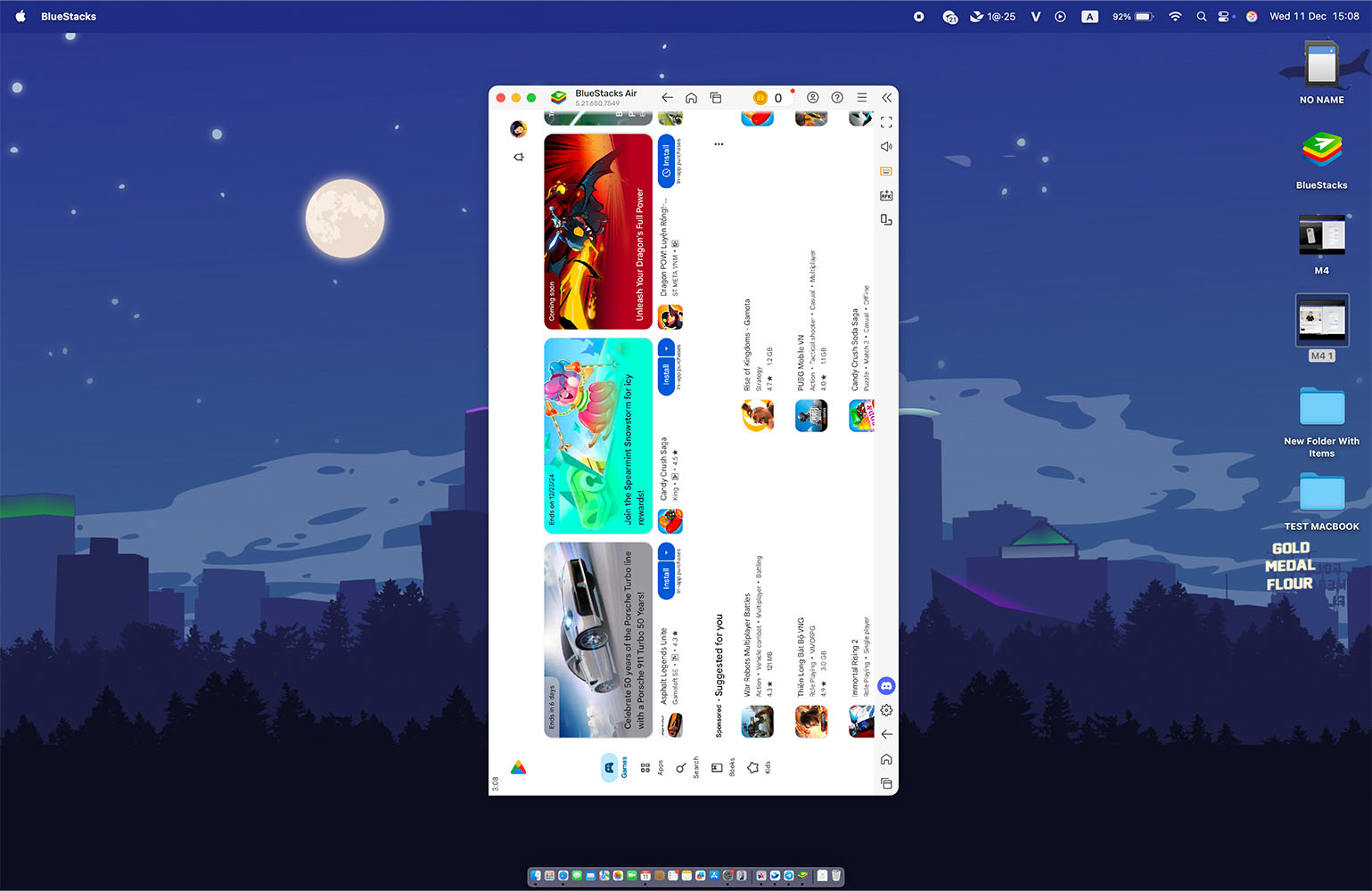
Task: Click the Rise of Kingdoms - Gamota title
Action: 747,345
